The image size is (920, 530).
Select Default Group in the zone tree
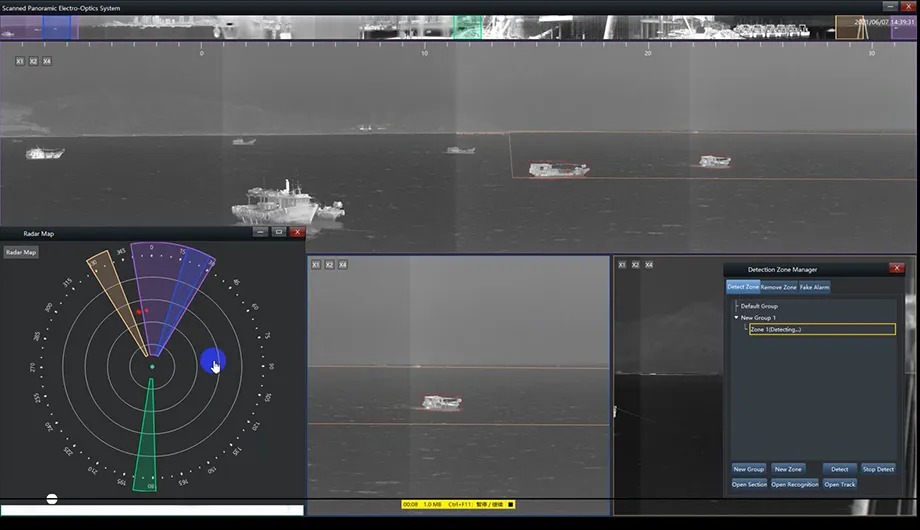758,306
